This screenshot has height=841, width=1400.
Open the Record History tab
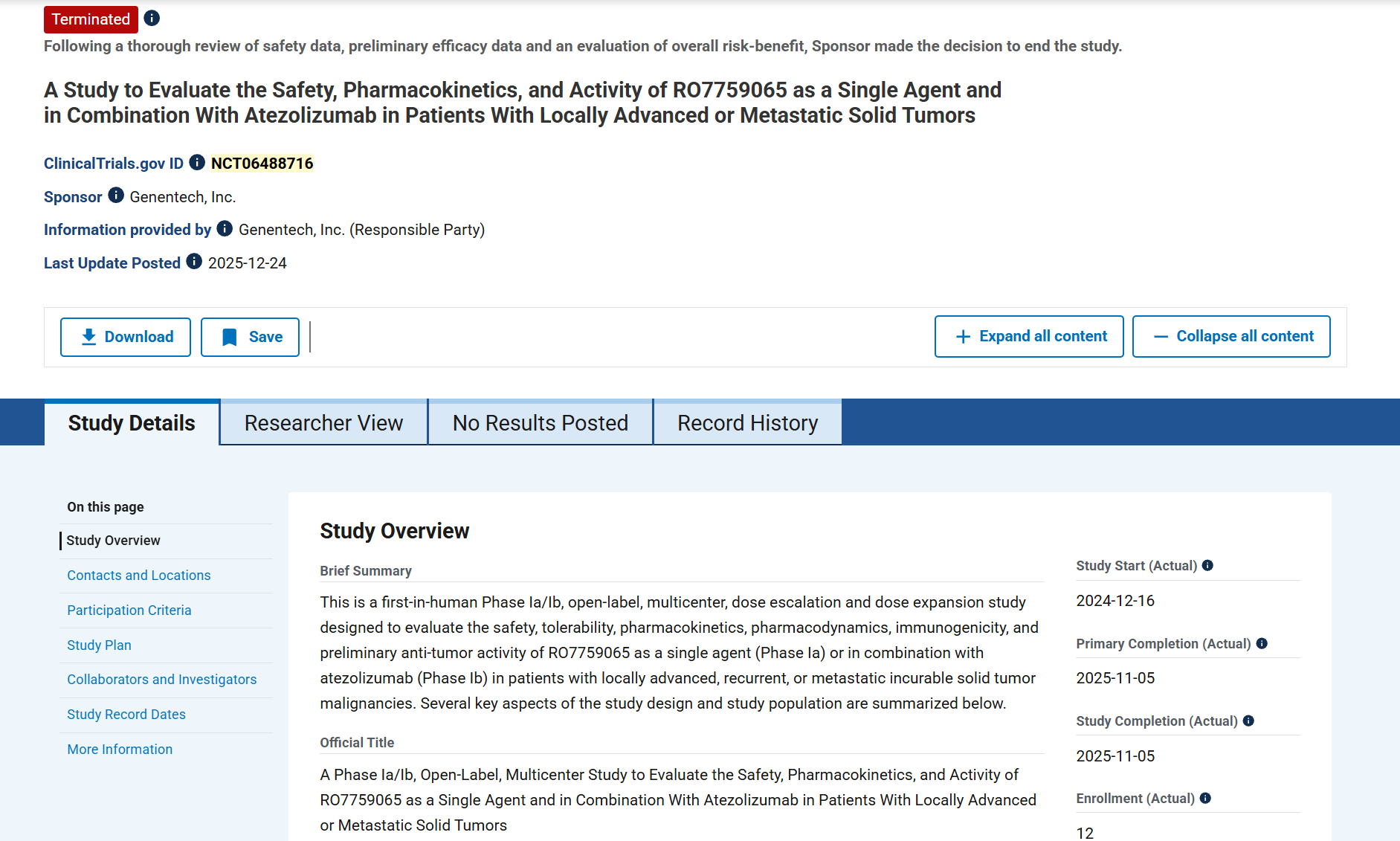747,422
